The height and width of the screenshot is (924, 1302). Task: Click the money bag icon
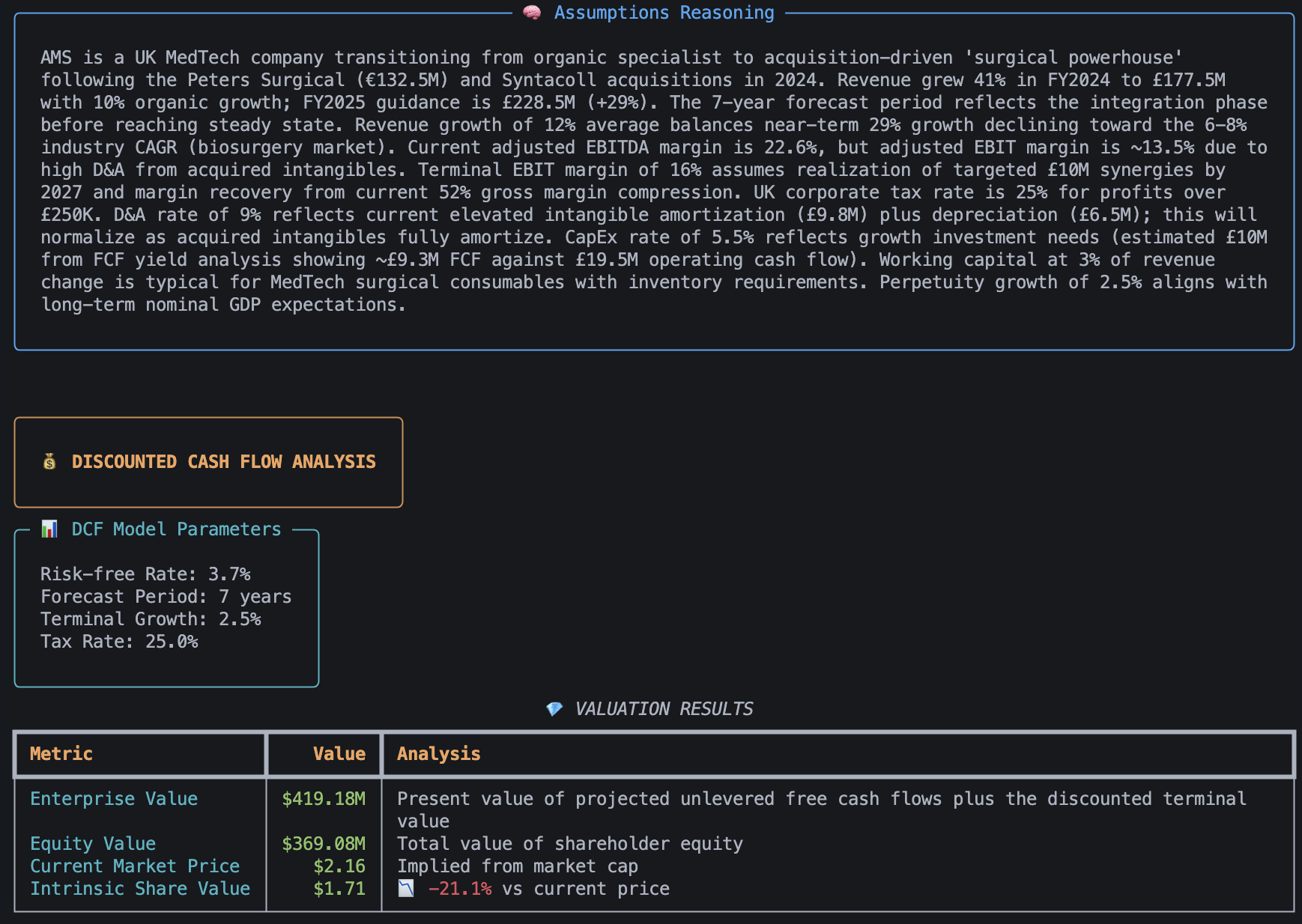tap(49, 462)
